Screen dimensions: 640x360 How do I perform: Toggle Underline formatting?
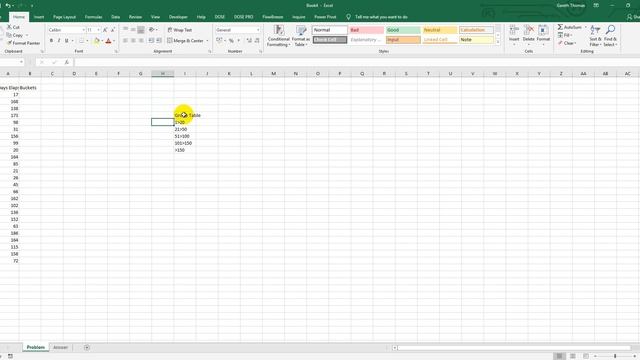[x=67, y=41]
